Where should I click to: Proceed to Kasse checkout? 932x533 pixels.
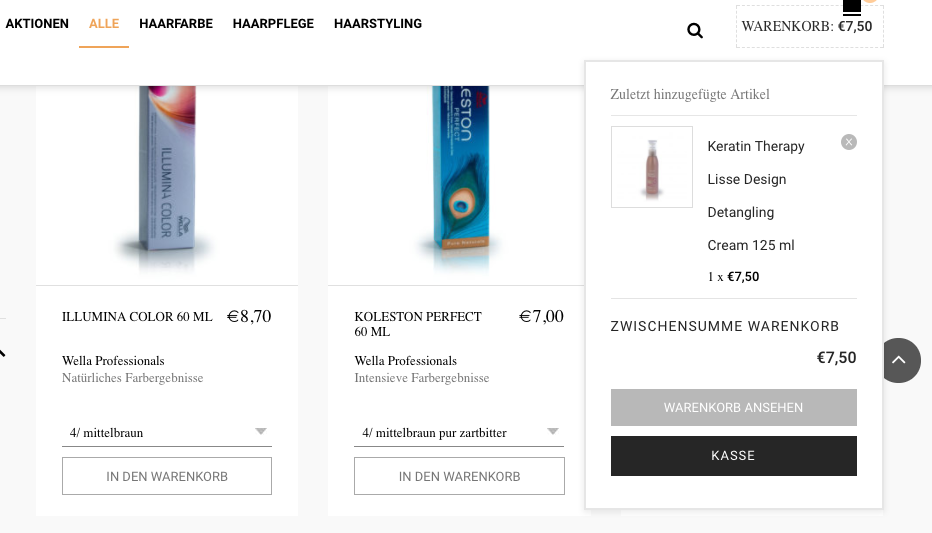tap(733, 456)
